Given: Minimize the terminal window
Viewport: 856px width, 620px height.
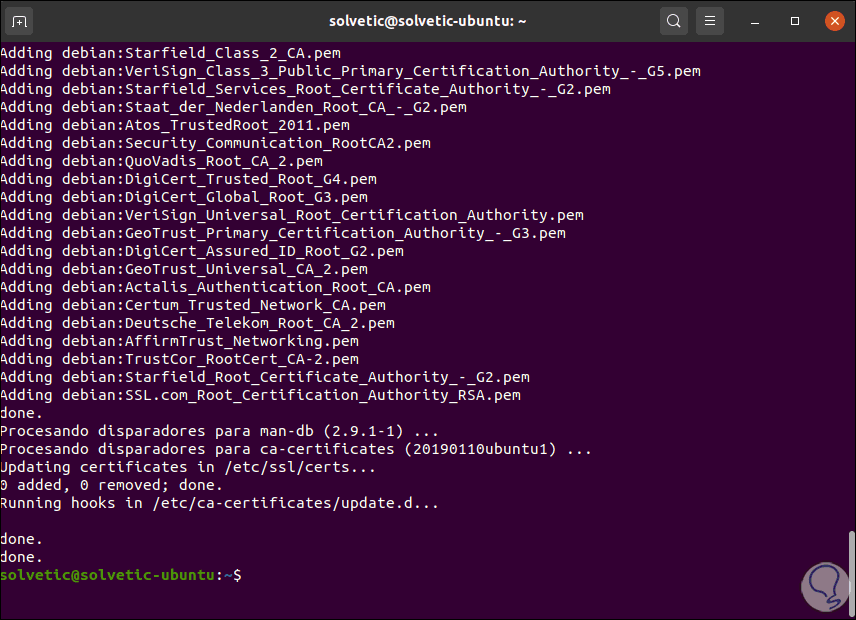Looking at the screenshot, I should 759,20.
